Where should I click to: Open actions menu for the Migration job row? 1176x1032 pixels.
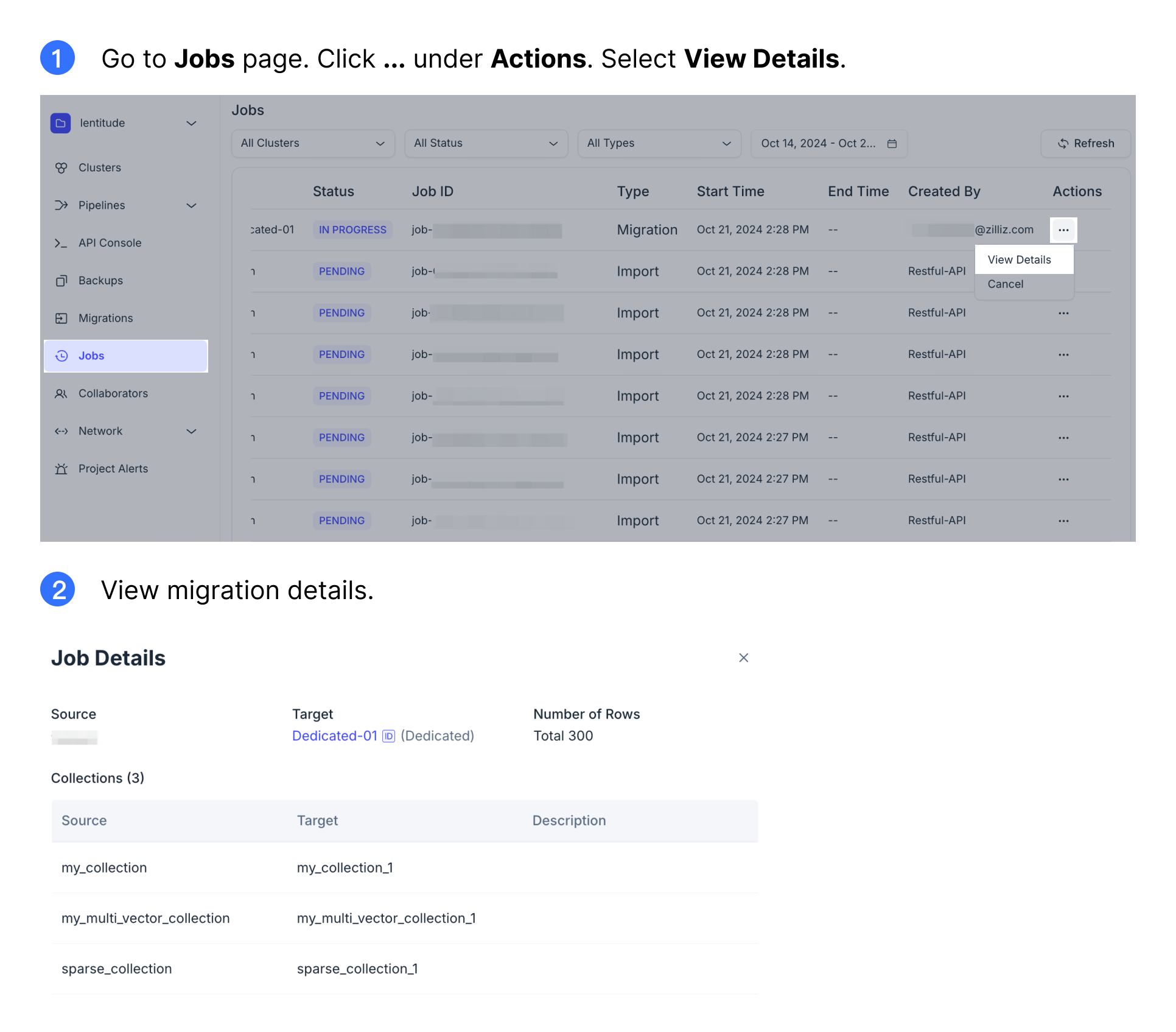click(x=1063, y=230)
